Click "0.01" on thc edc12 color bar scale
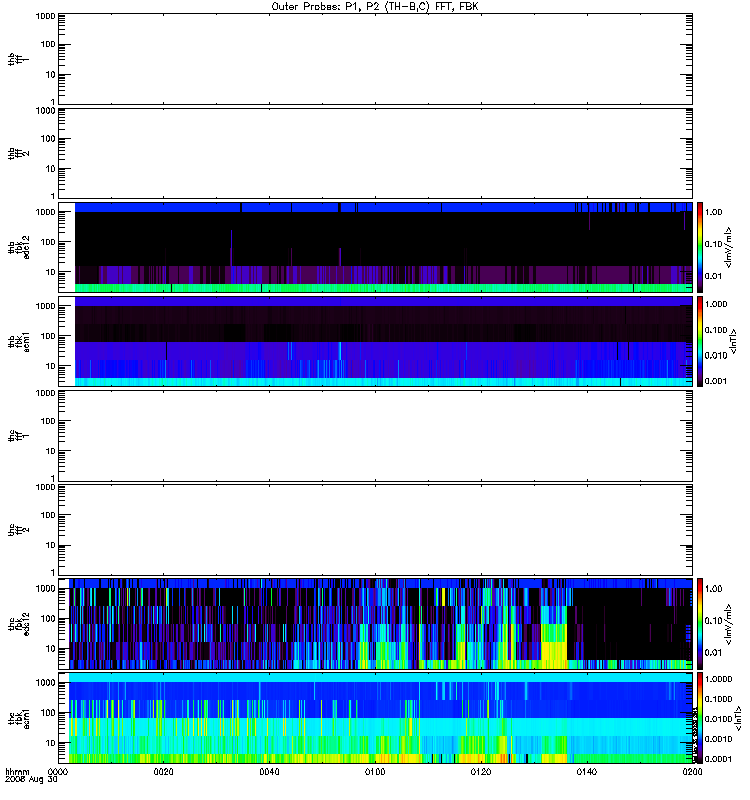 (713, 653)
